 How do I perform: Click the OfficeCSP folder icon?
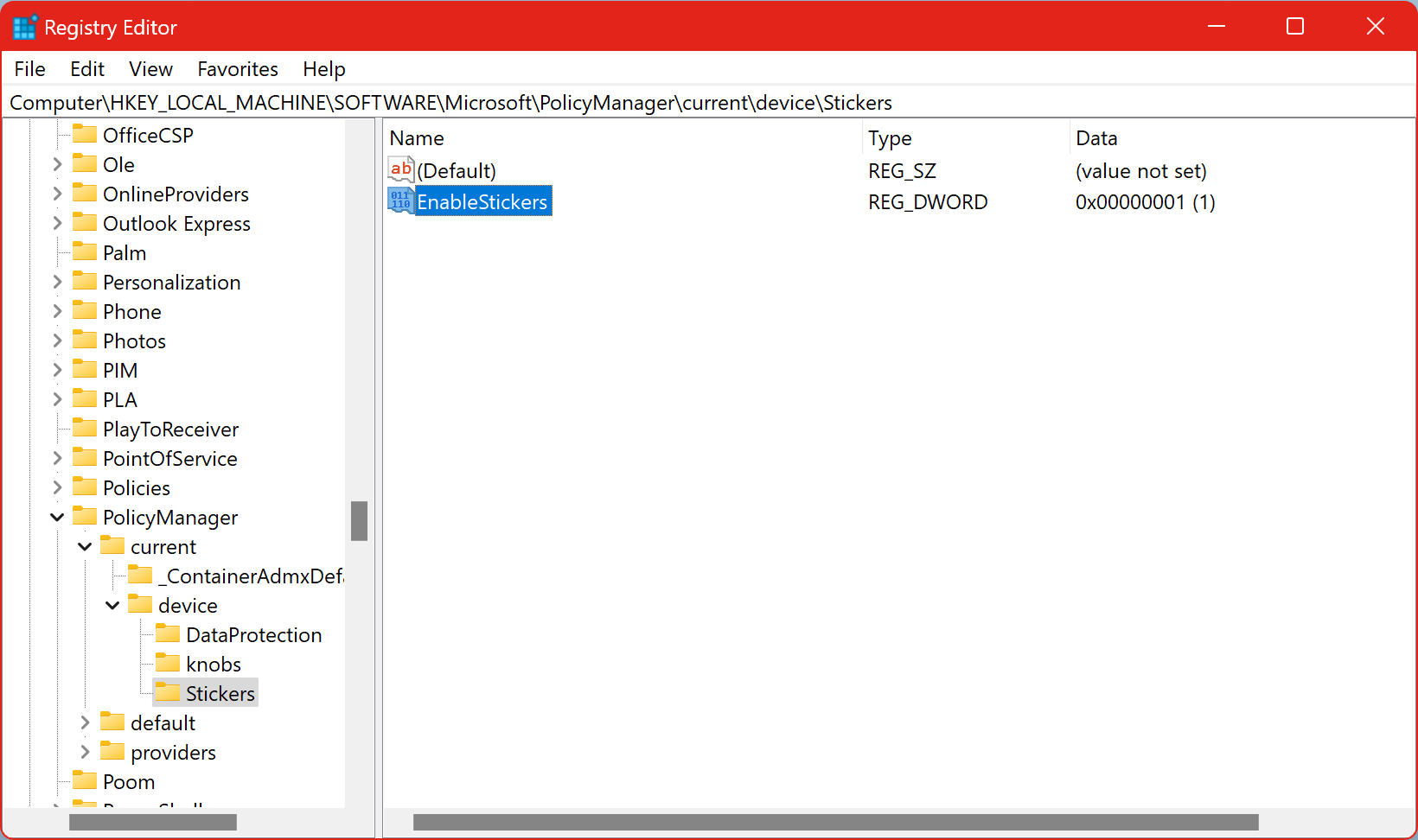[x=85, y=134]
